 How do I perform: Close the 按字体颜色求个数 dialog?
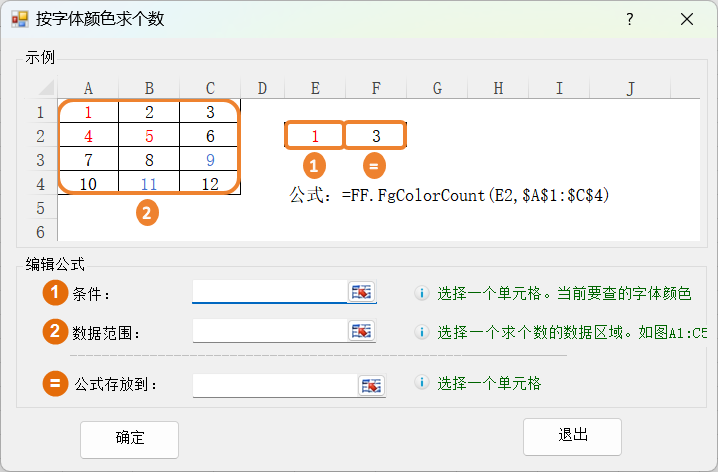[687, 19]
